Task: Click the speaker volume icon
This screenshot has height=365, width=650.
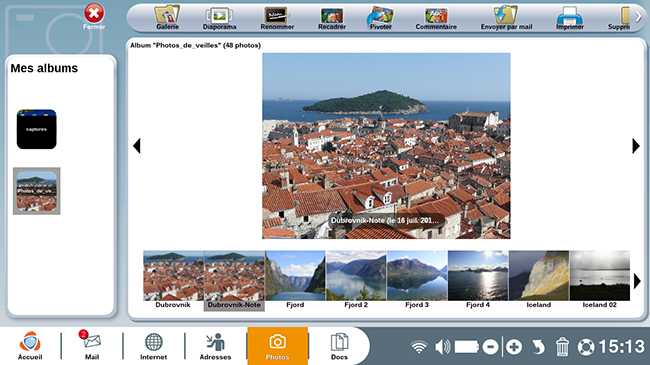Action: tap(443, 347)
